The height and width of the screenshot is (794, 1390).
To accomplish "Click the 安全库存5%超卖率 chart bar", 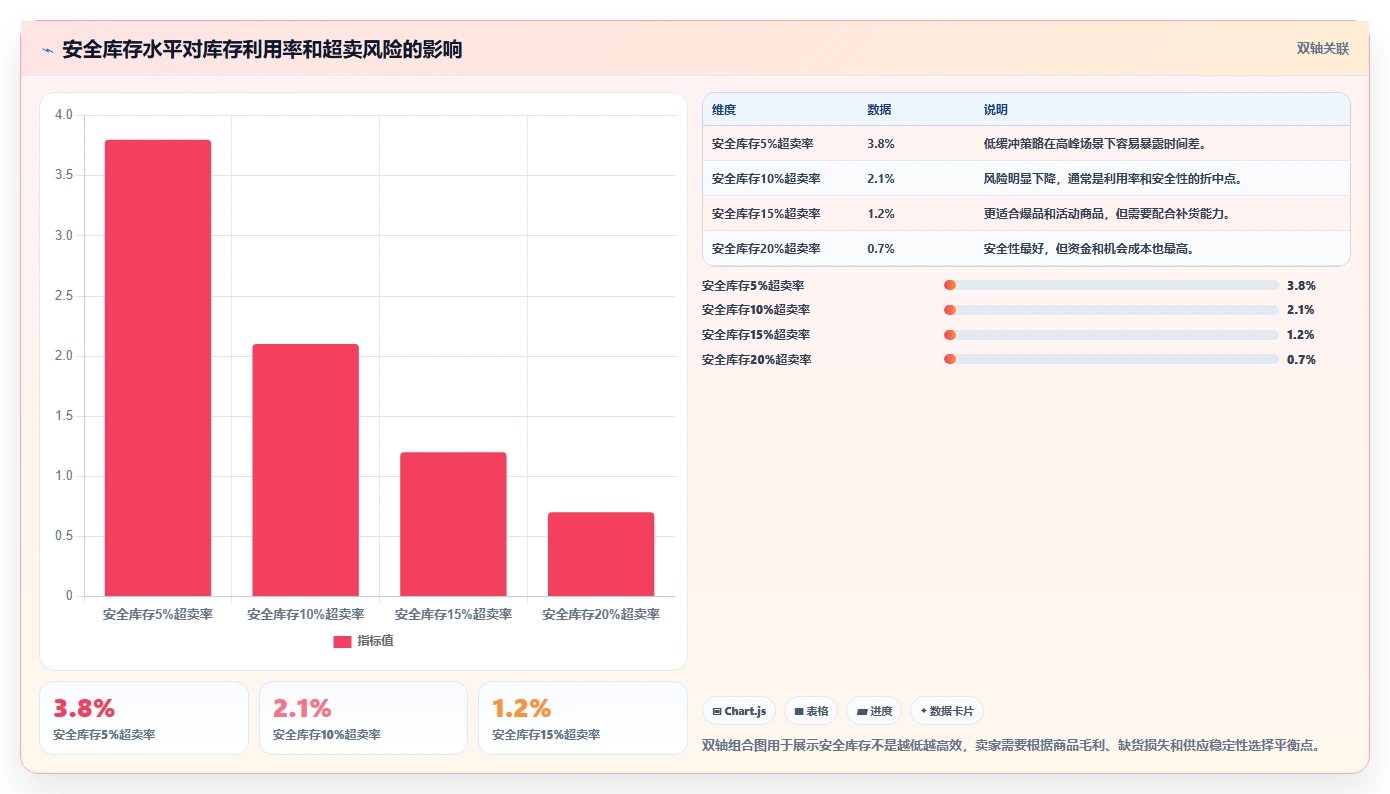I will pos(158,368).
